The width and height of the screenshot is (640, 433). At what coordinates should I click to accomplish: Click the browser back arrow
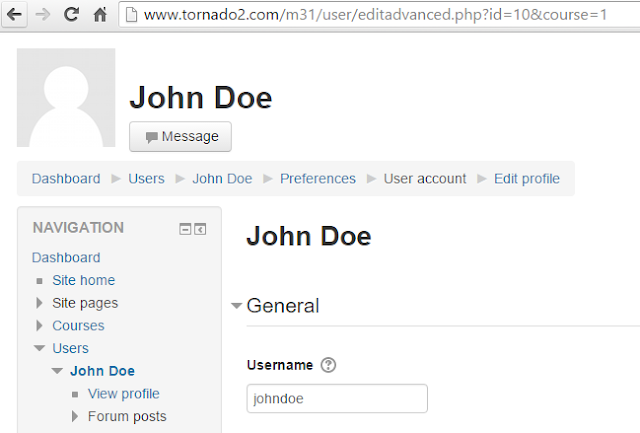(x=16, y=15)
